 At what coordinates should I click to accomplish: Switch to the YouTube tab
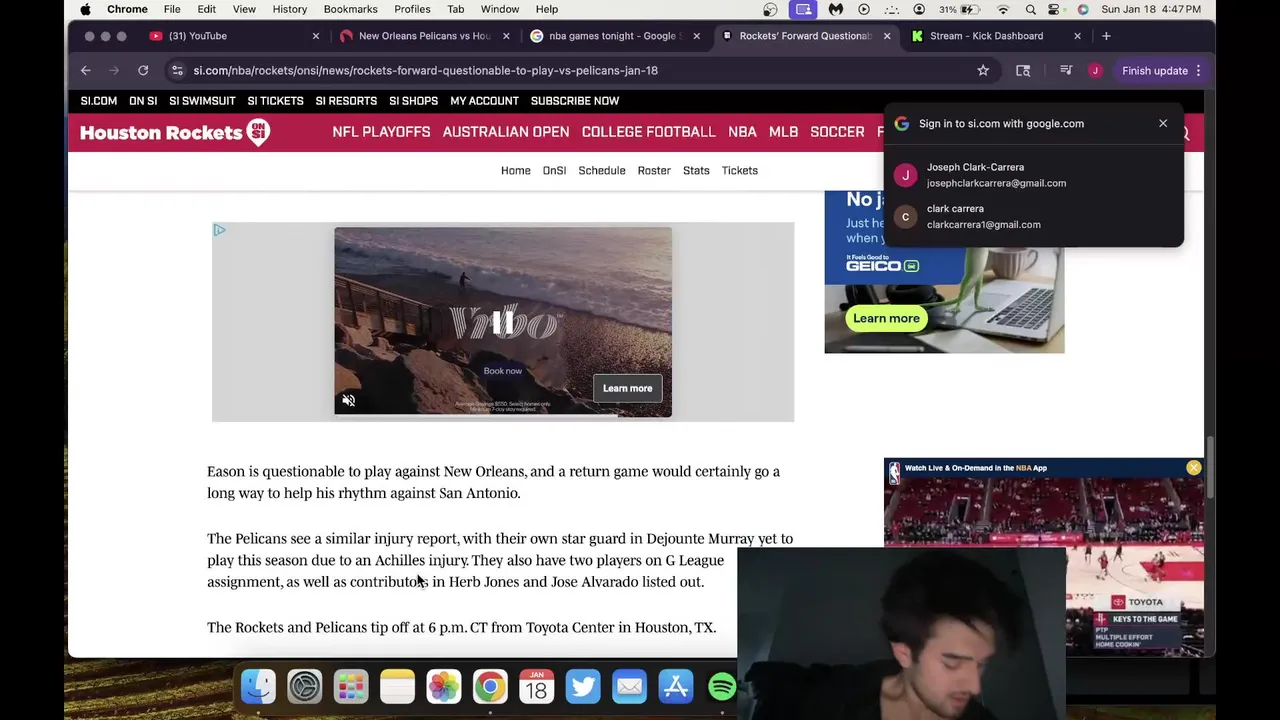(235, 36)
